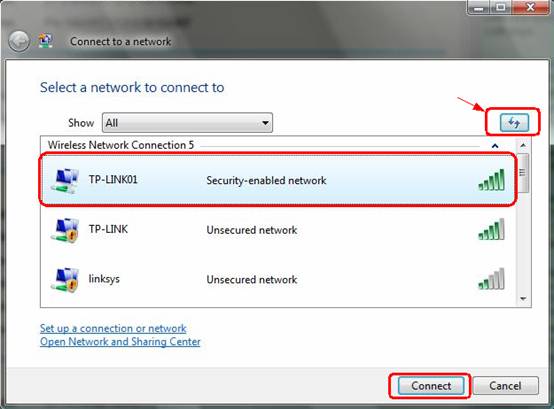Click the TP-LINK01 network computer icon
554x409 pixels.
tap(64, 180)
